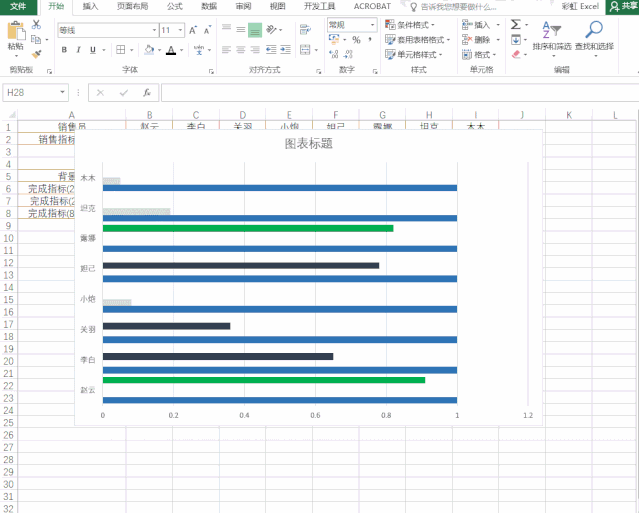Open Sort and Filter

552,37
